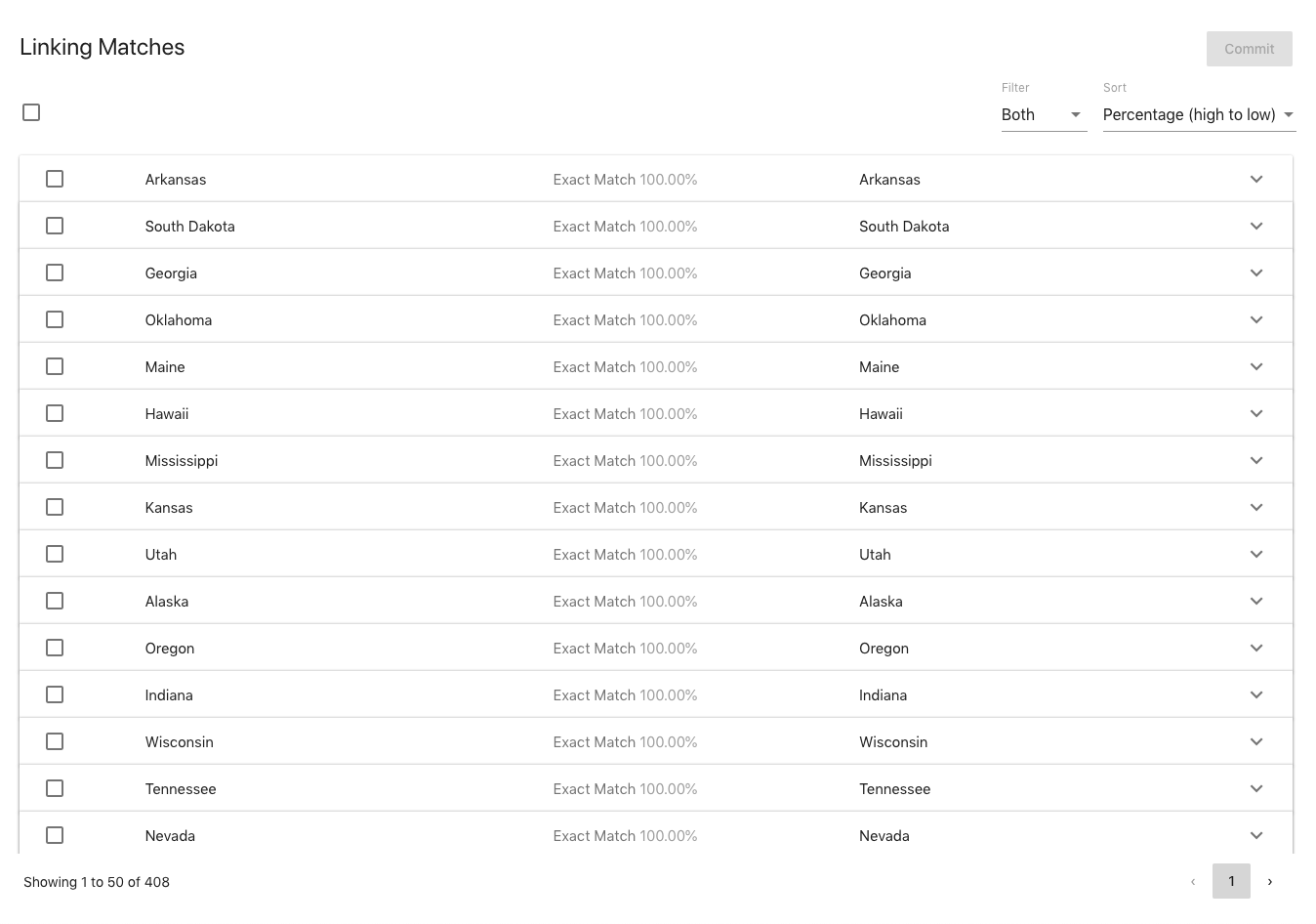Expand the Tennessee row chevron
Image resolution: width=1316 pixels, height=924 pixels.
1256,788
